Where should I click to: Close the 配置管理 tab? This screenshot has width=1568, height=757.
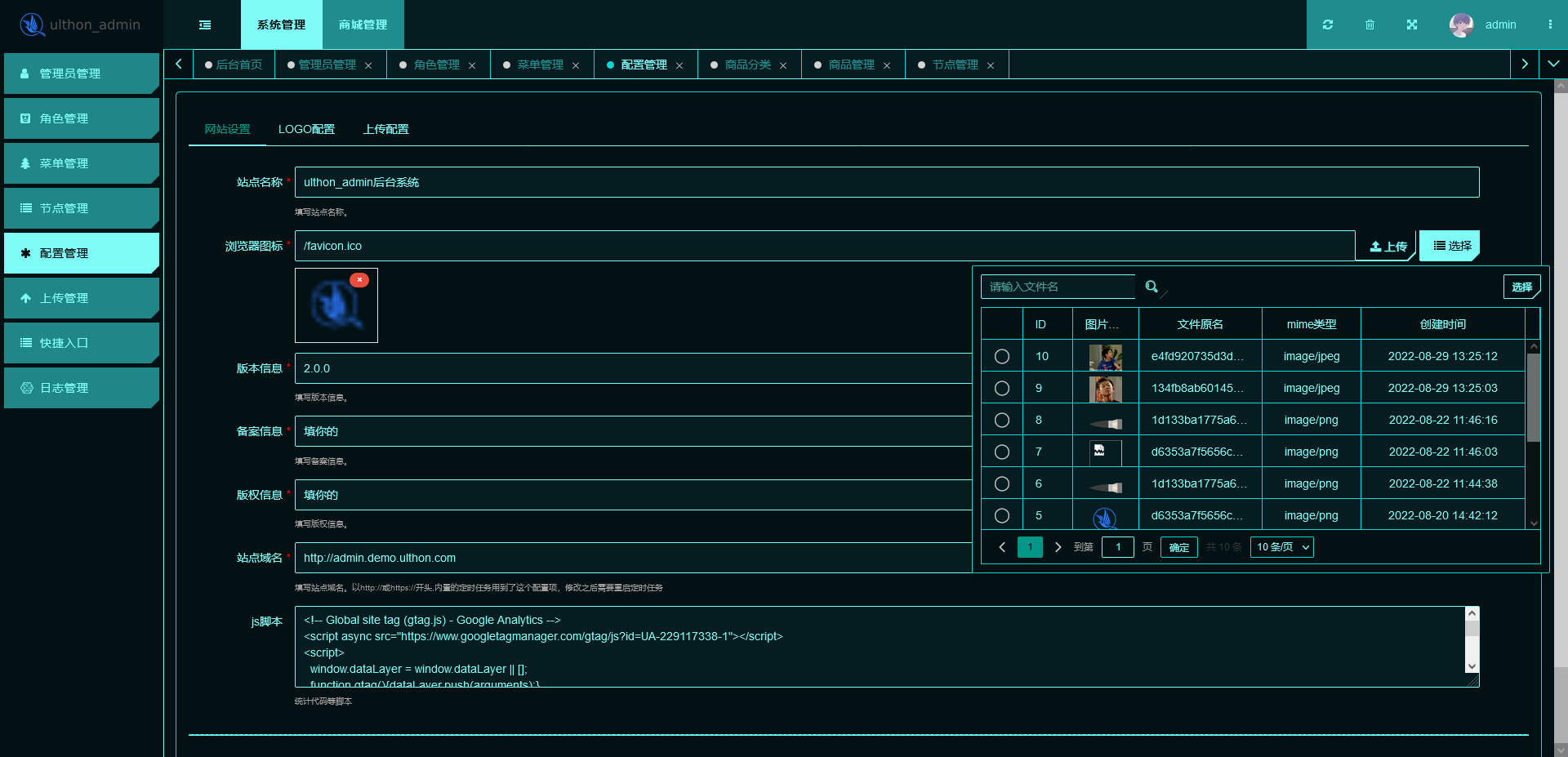679,65
